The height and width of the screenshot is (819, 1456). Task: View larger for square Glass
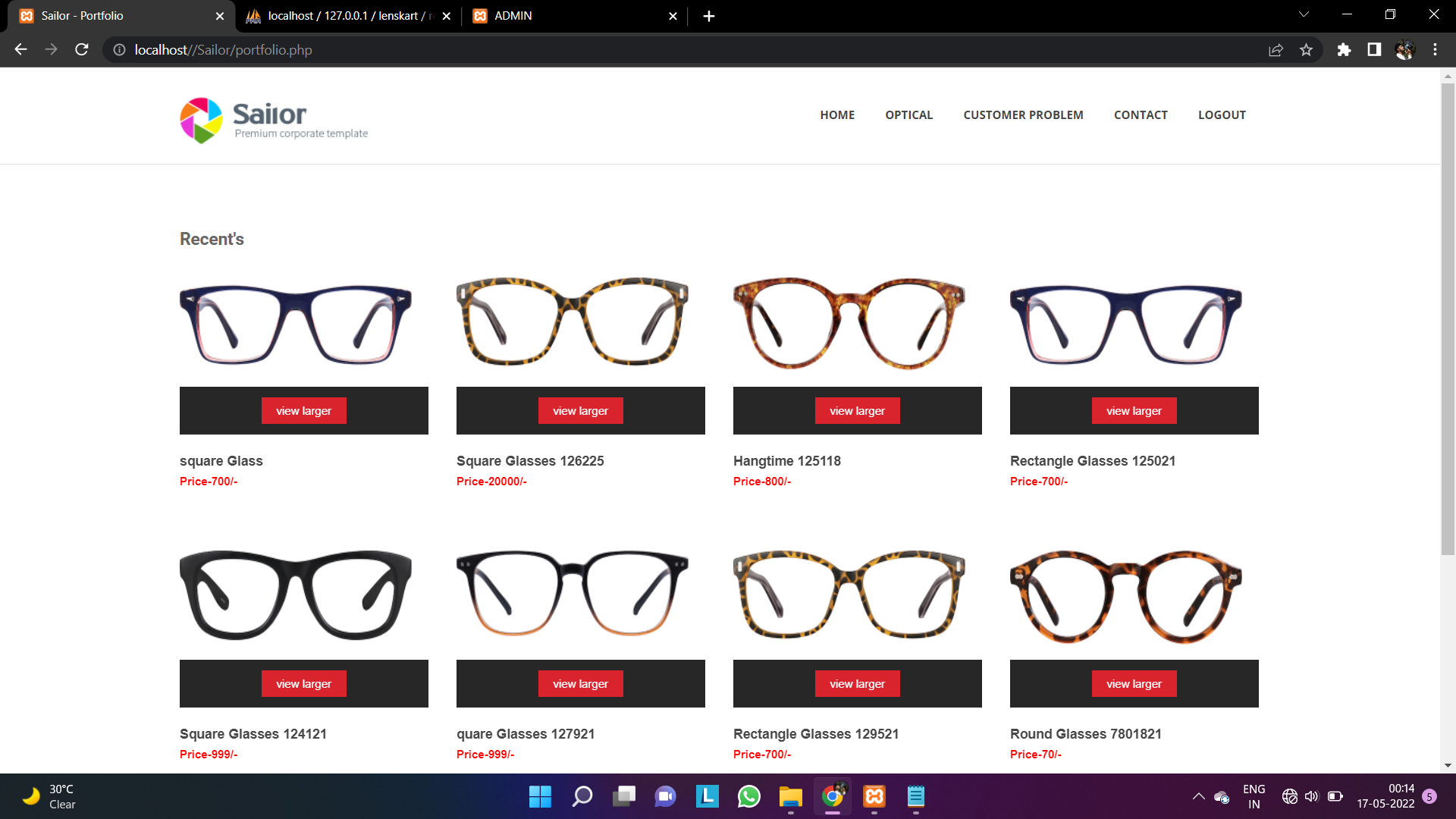coord(303,411)
